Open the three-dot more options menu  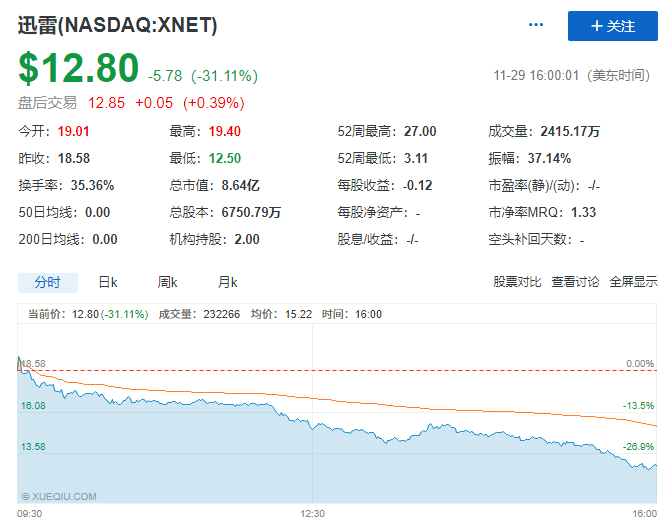coord(537,25)
